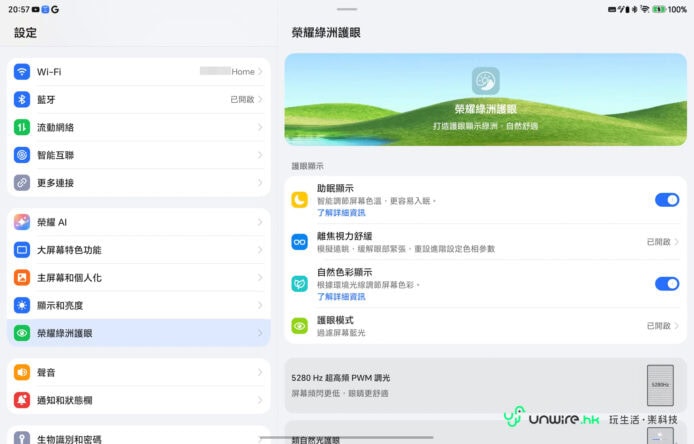The image size is (694, 444).
Task: Open 榮耀 AI via its chevron
Action: 260,222
